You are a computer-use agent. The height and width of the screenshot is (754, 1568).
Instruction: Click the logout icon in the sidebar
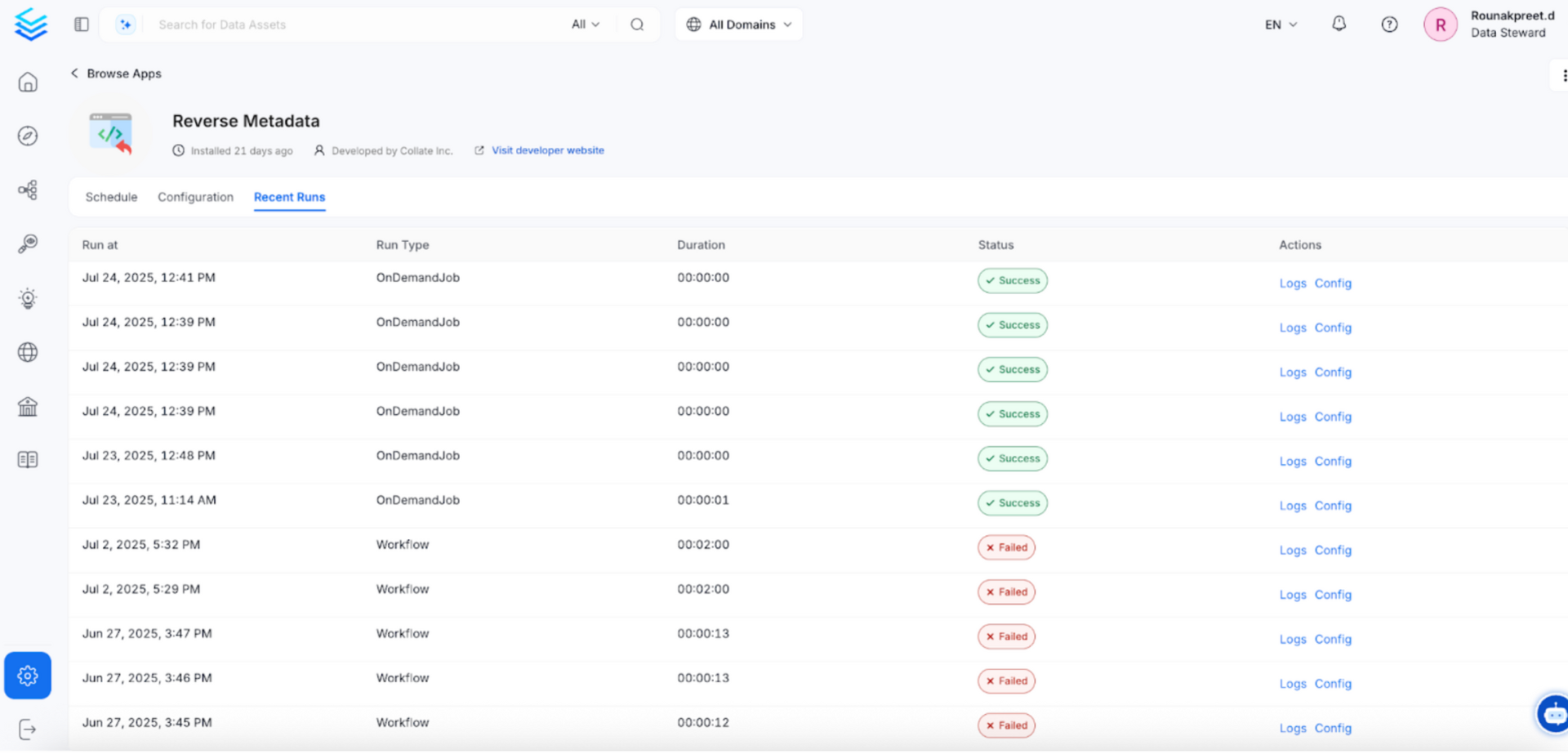[28, 729]
